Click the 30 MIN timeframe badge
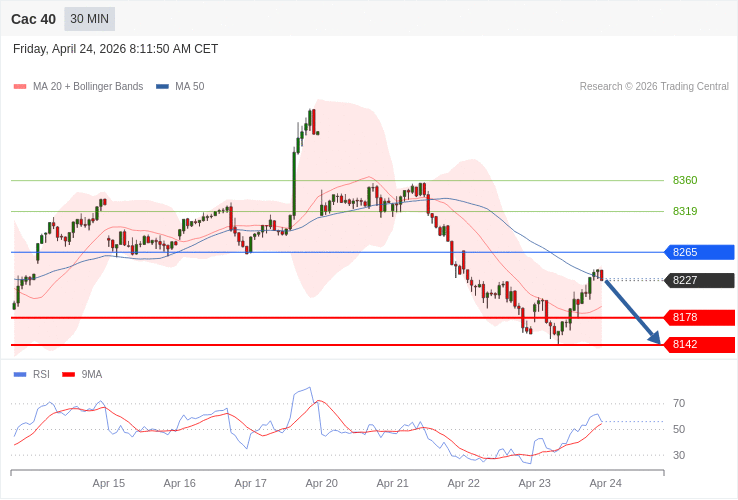 pyautogui.click(x=89, y=19)
